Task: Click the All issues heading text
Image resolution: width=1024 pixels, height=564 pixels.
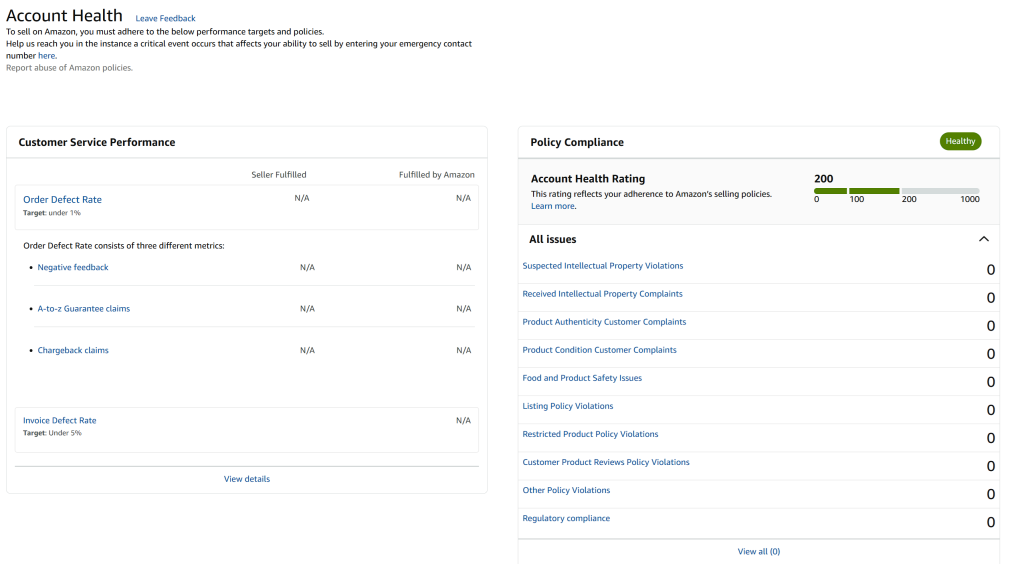Action: point(552,240)
